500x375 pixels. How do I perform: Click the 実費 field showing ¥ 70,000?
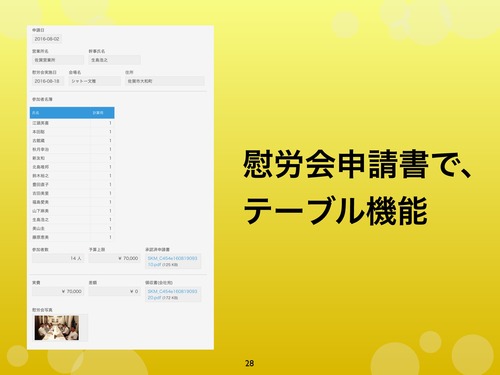58,291
